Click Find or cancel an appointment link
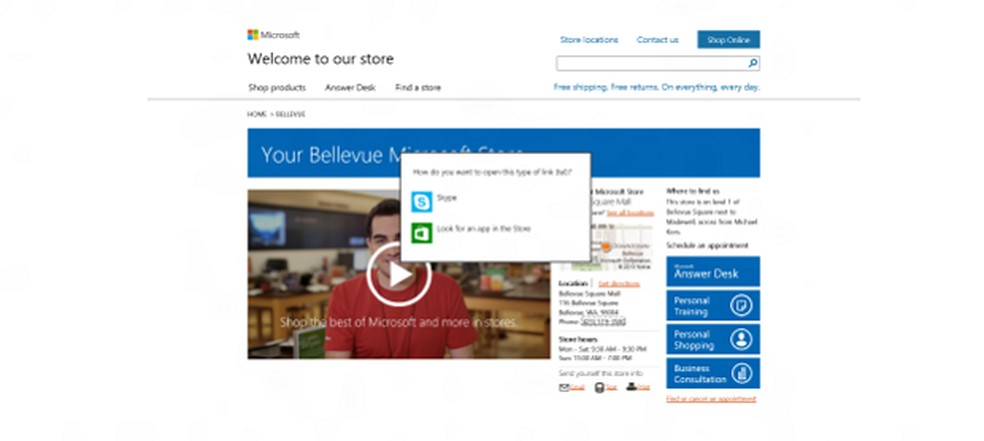 [711, 399]
